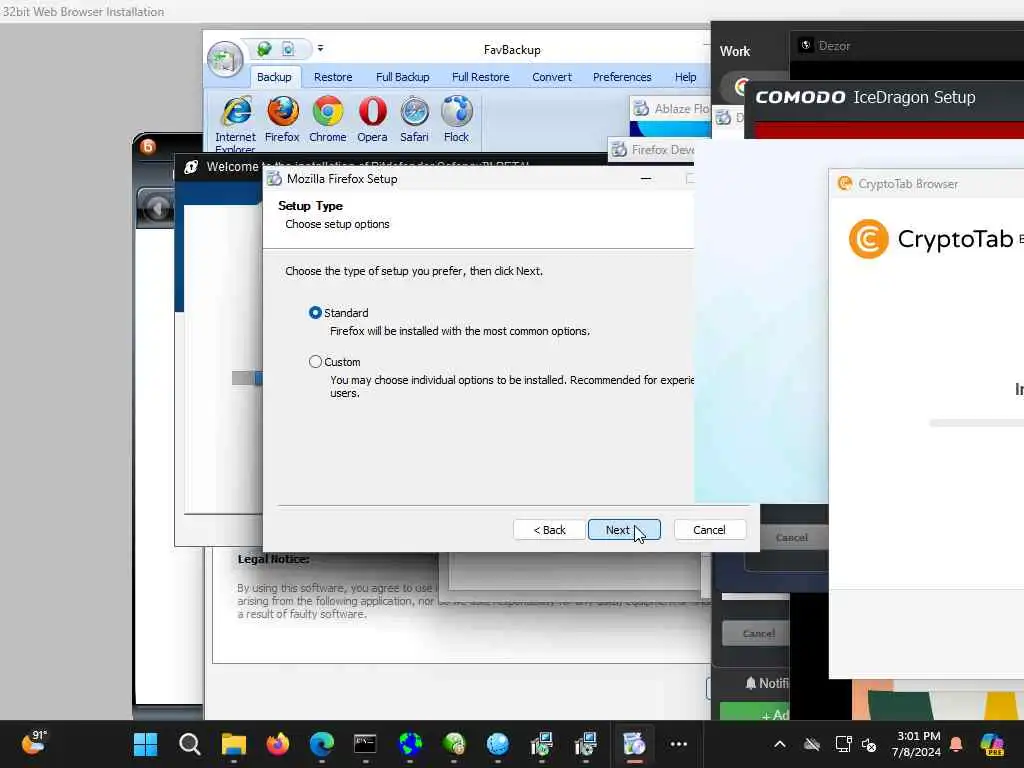Click the earth globe taskbar icon
This screenshot has width=1024, height=768.
pos(410,744)
